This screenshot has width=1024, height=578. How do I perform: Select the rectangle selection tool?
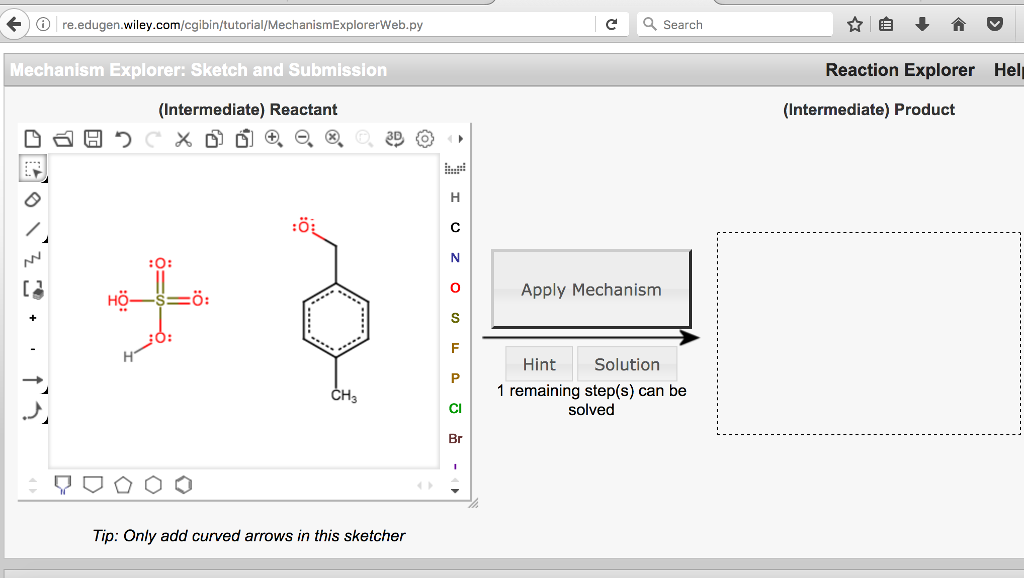click(x=33, y=170)
